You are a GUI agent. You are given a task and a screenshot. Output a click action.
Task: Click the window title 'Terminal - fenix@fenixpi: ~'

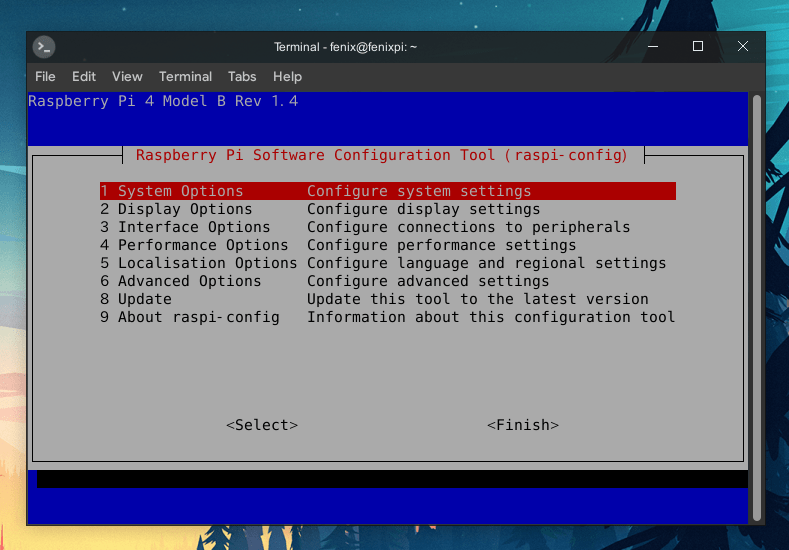pyautogui.click(x=345, y=47)
